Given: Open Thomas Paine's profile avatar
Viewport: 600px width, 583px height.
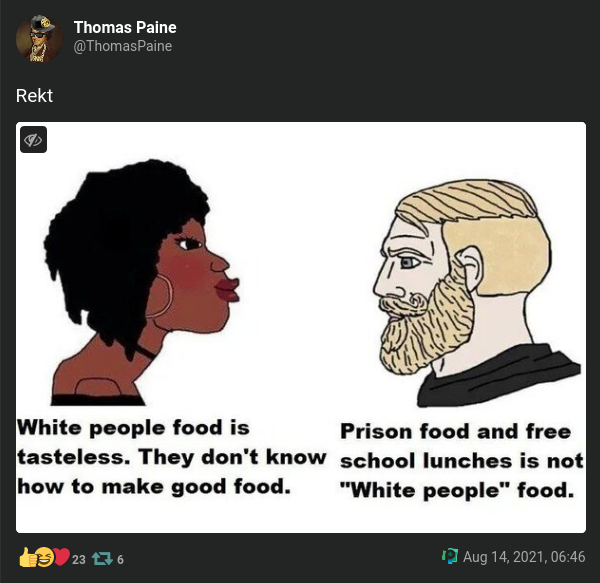Looking at the screenshot, I should coord(39,39).
